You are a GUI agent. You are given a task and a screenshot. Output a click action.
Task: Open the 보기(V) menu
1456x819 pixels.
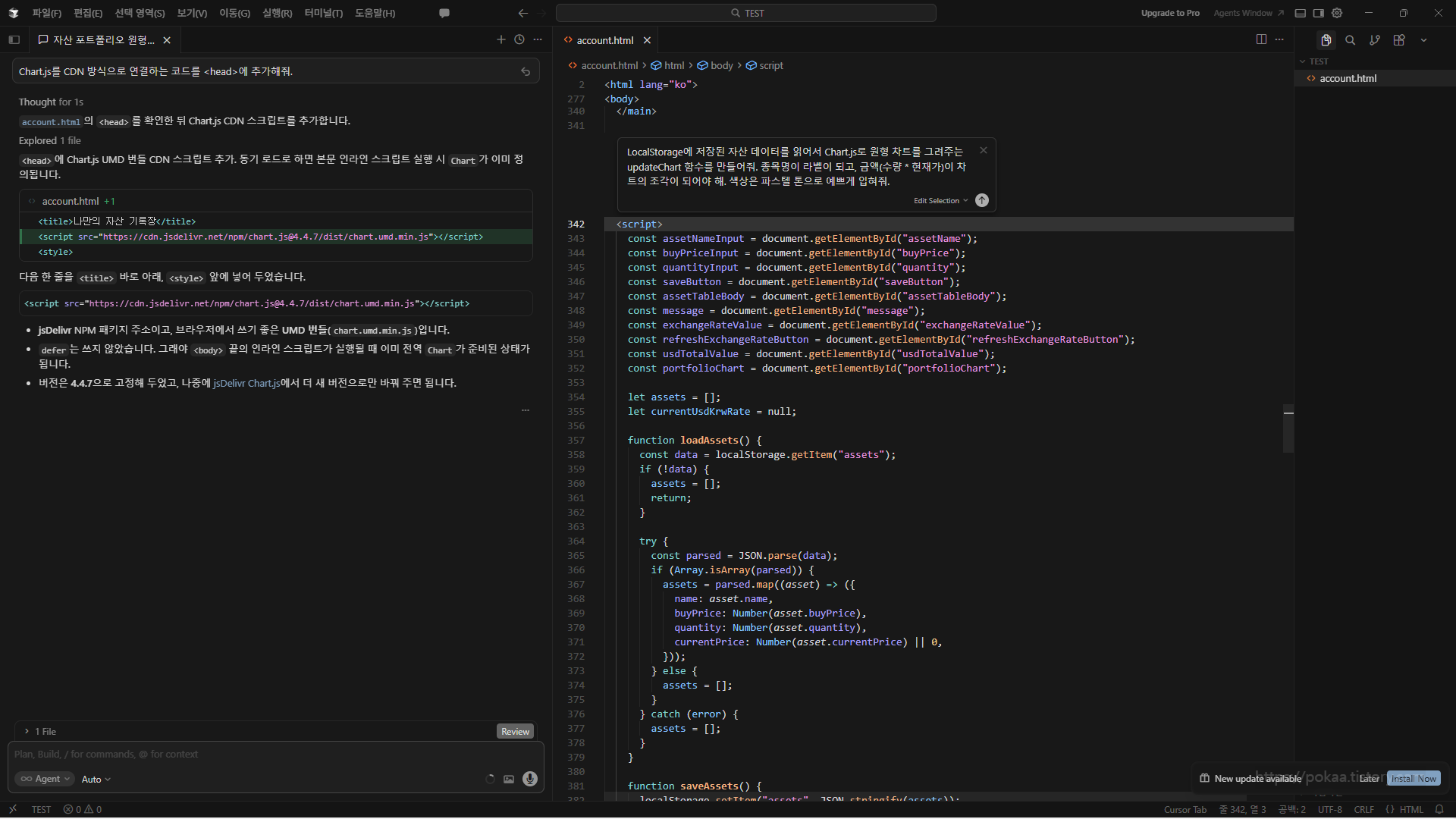[x=192, y=13]
